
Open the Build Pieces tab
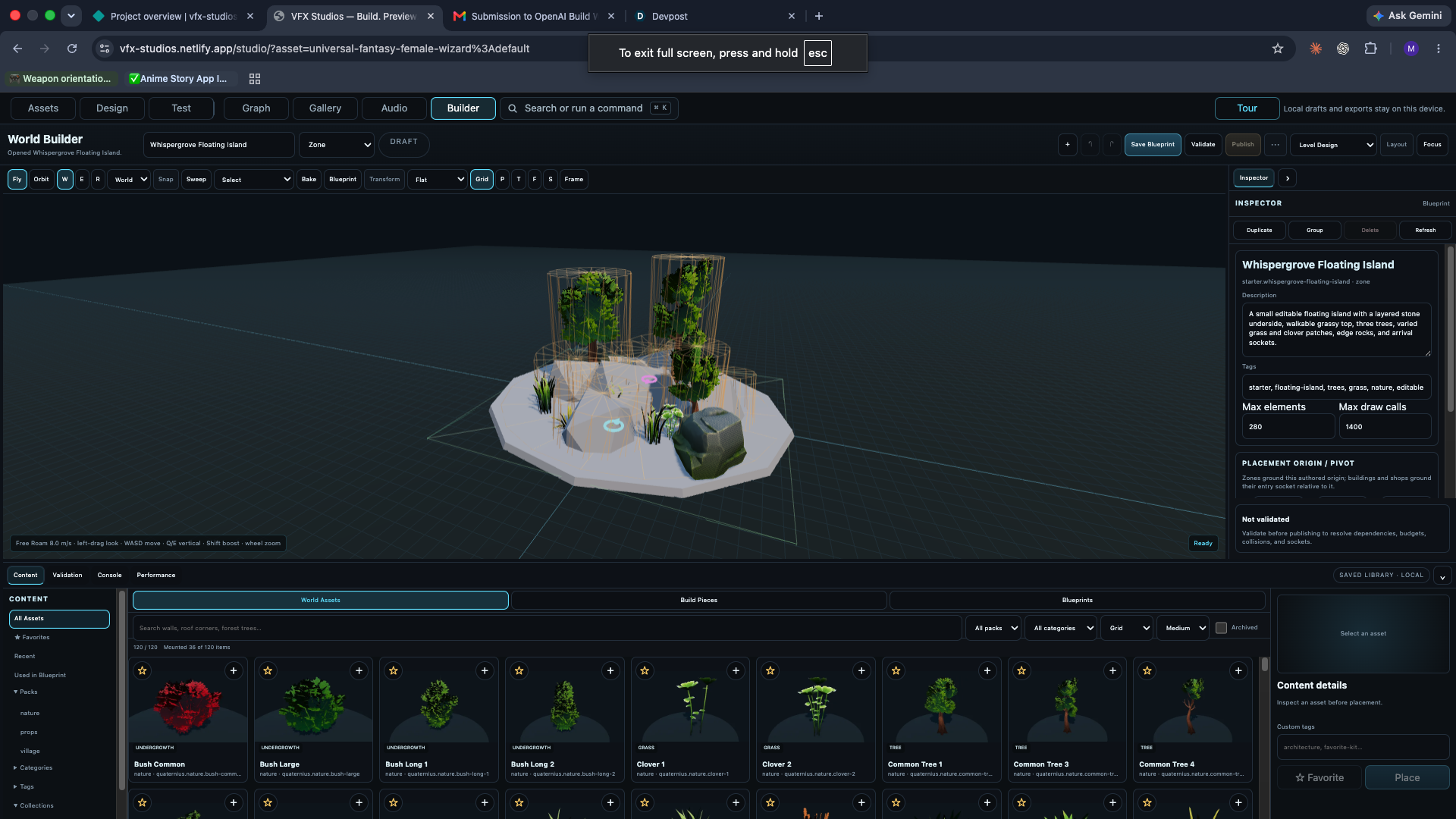tap(698, 600)
